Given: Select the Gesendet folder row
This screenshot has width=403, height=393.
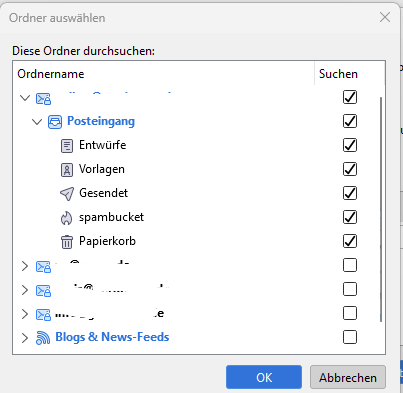Looking at the screenshot, I should pyautogui.click(x=197, y=193).
